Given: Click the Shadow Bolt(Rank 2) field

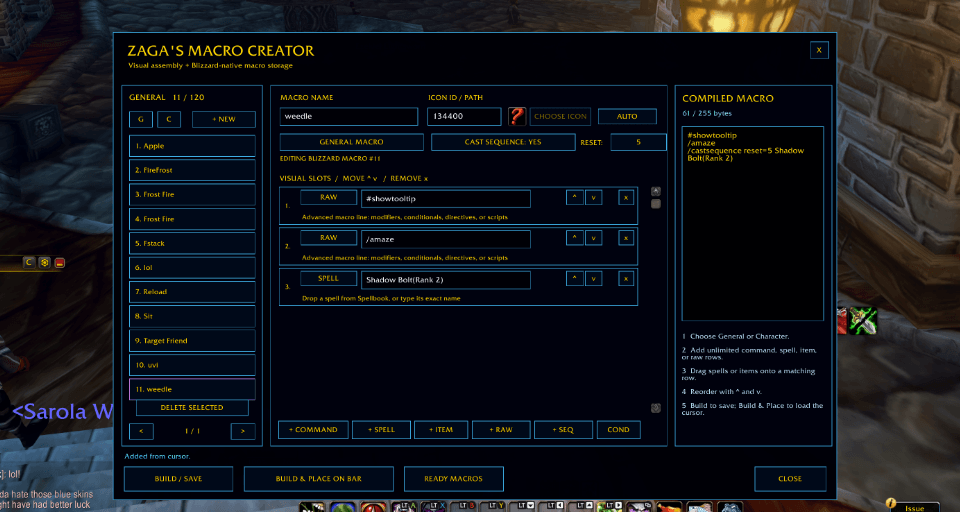Looking at the screenshot, I should 446,280.
